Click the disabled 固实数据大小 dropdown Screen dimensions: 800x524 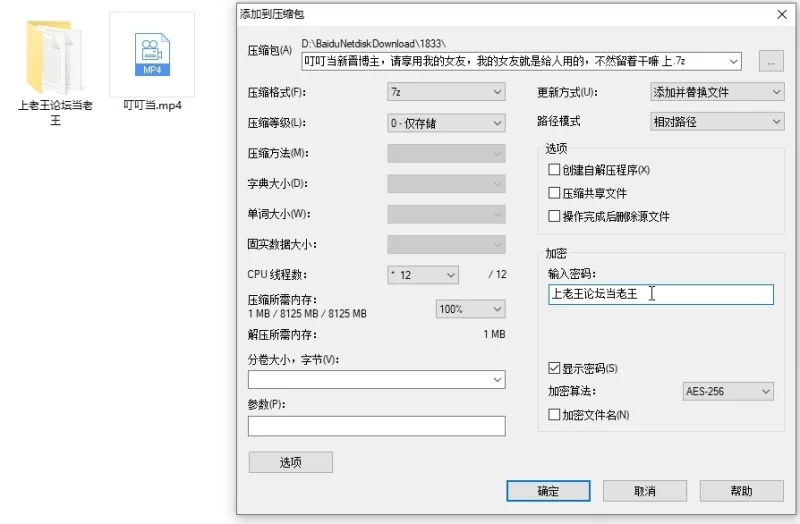(446, 244)
